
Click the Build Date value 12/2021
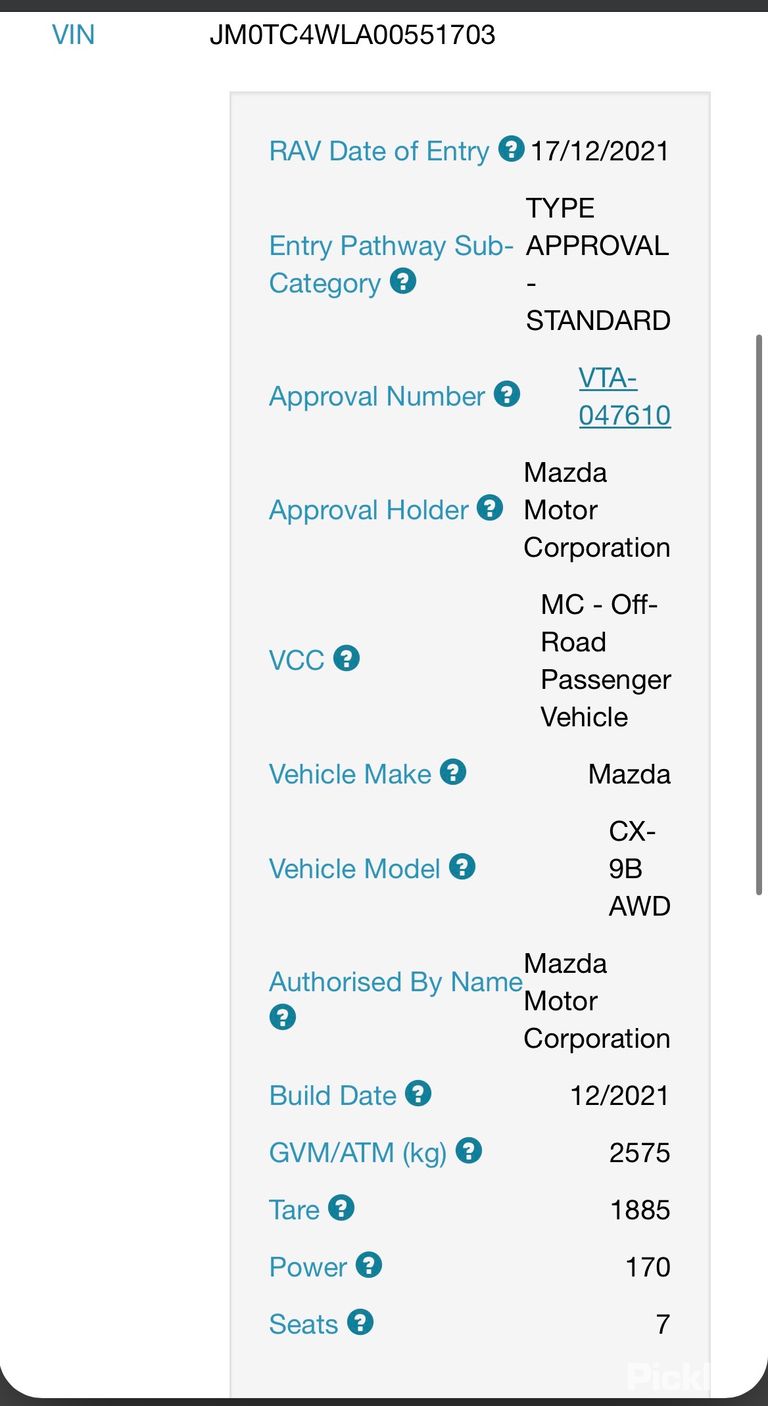click(x=620, y=1095)
